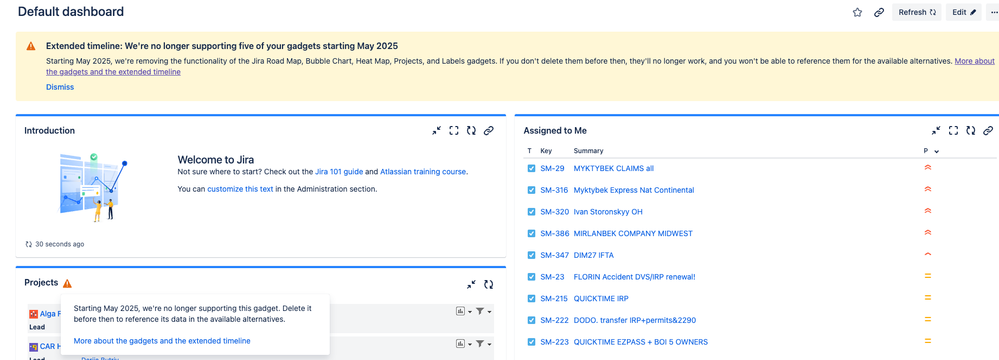Click the customize this text link
The height and width of the screenshot is (360, 999).
tap(240, 189)
